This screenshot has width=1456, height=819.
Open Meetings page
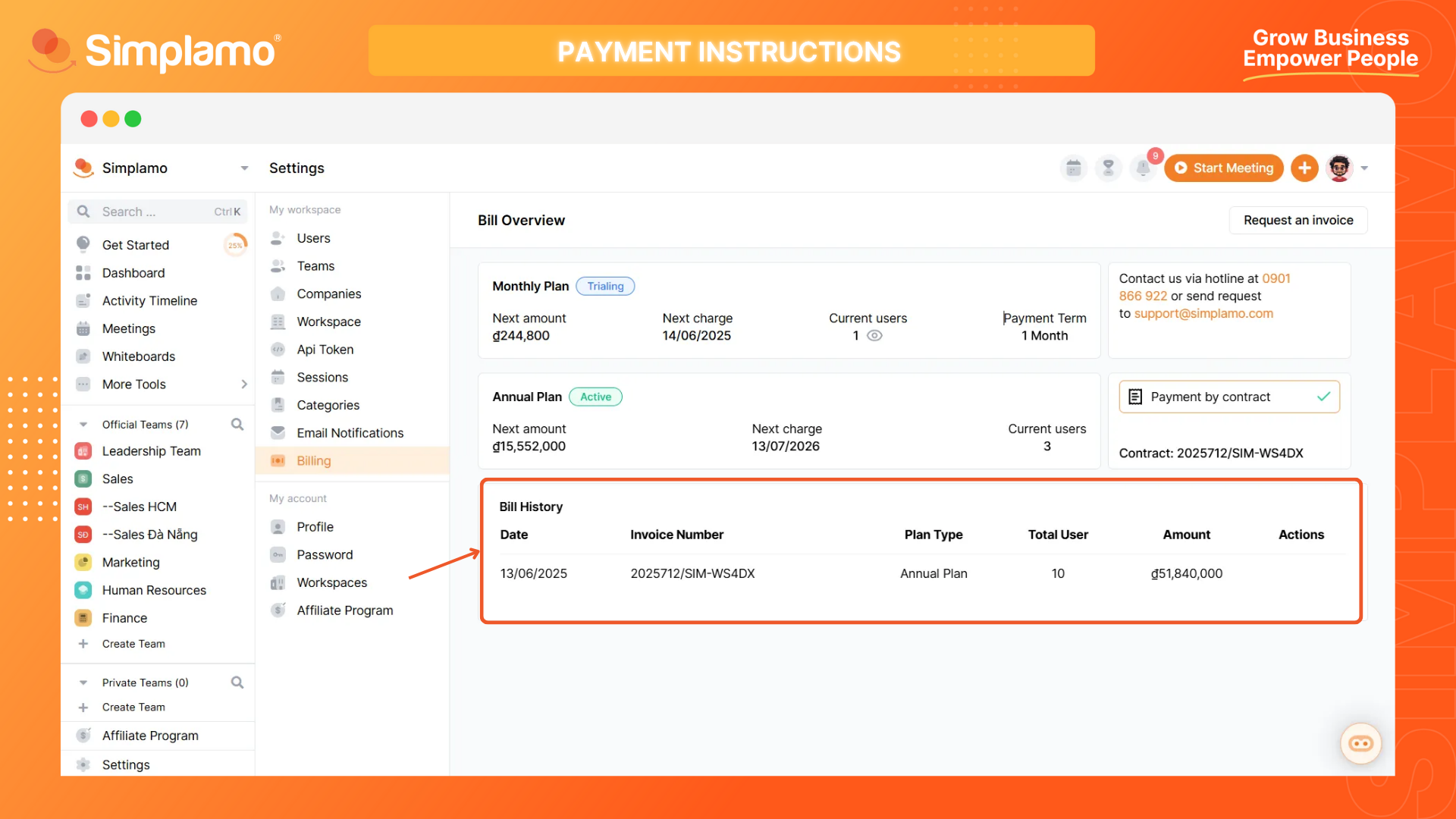(129, 328)
